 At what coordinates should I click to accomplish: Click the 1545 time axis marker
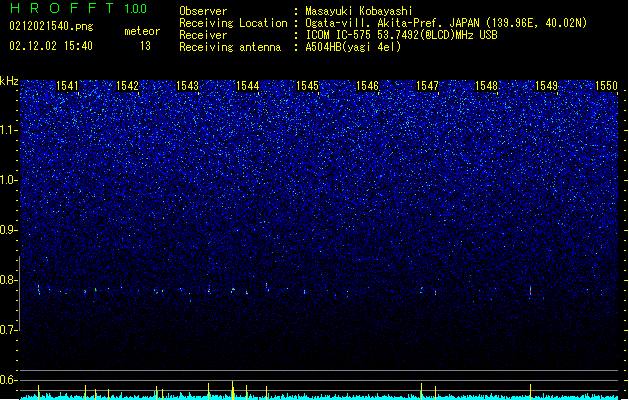pos(307,86)
